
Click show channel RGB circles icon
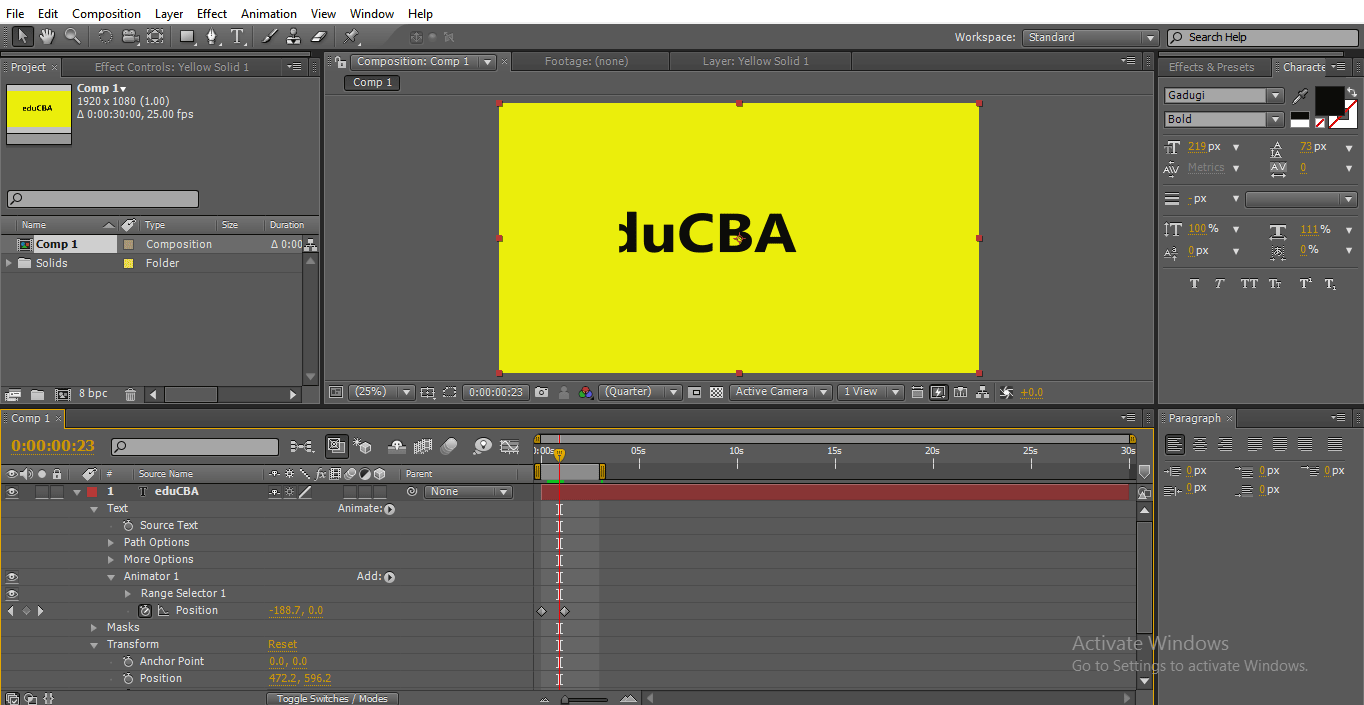point(586,392)
